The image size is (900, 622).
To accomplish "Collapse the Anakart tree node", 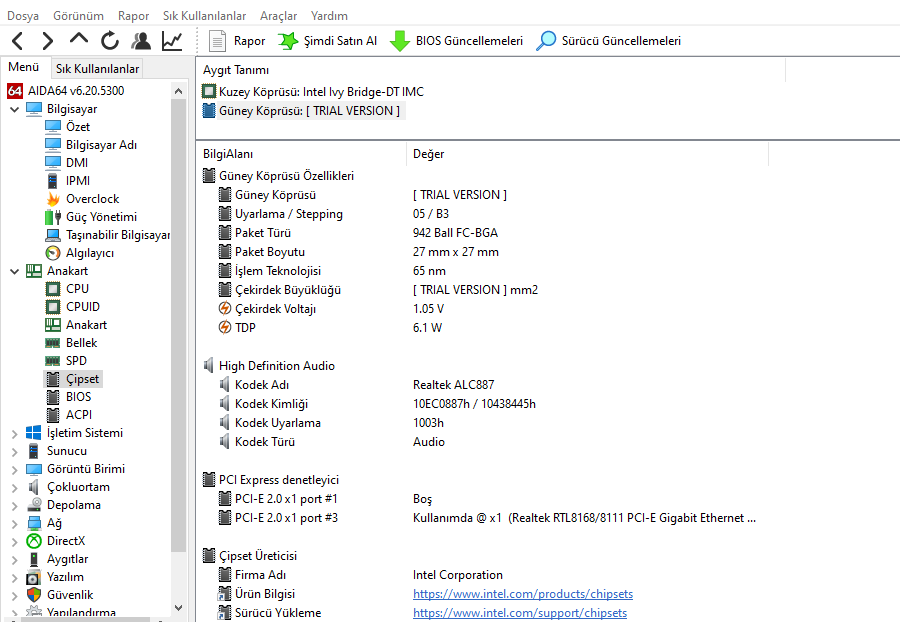I will 15,271.
